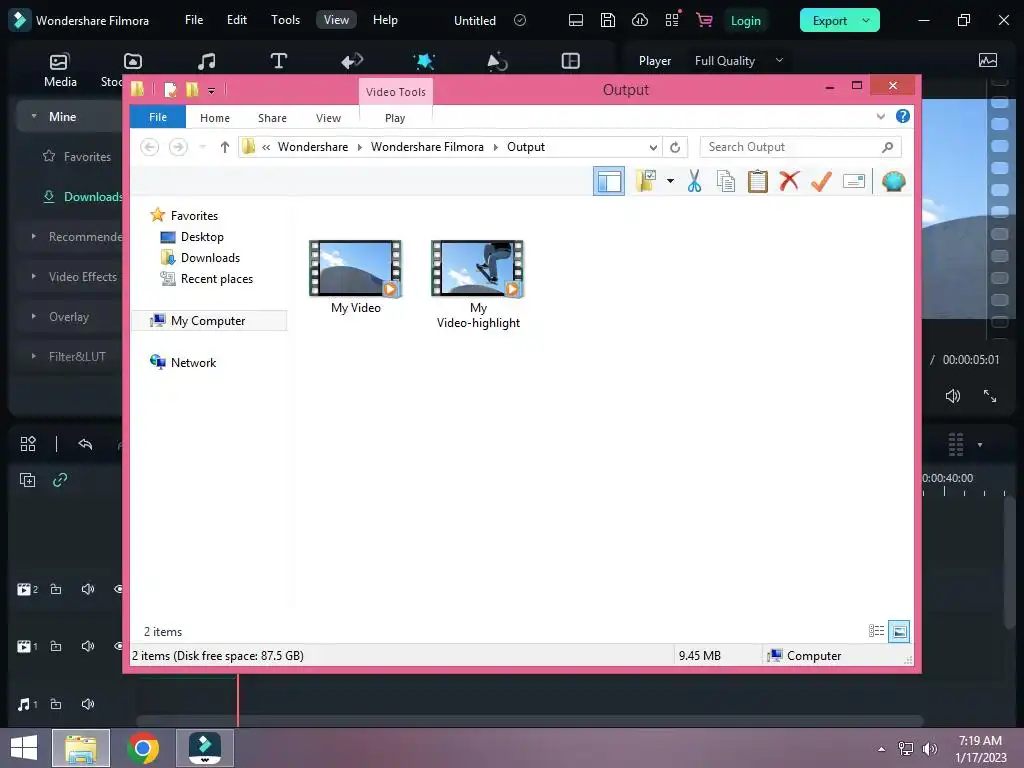Click the snapshot image icon at player right
Image resolution: width=1024 pixels, height=768 pixels.
pos(987,61)
